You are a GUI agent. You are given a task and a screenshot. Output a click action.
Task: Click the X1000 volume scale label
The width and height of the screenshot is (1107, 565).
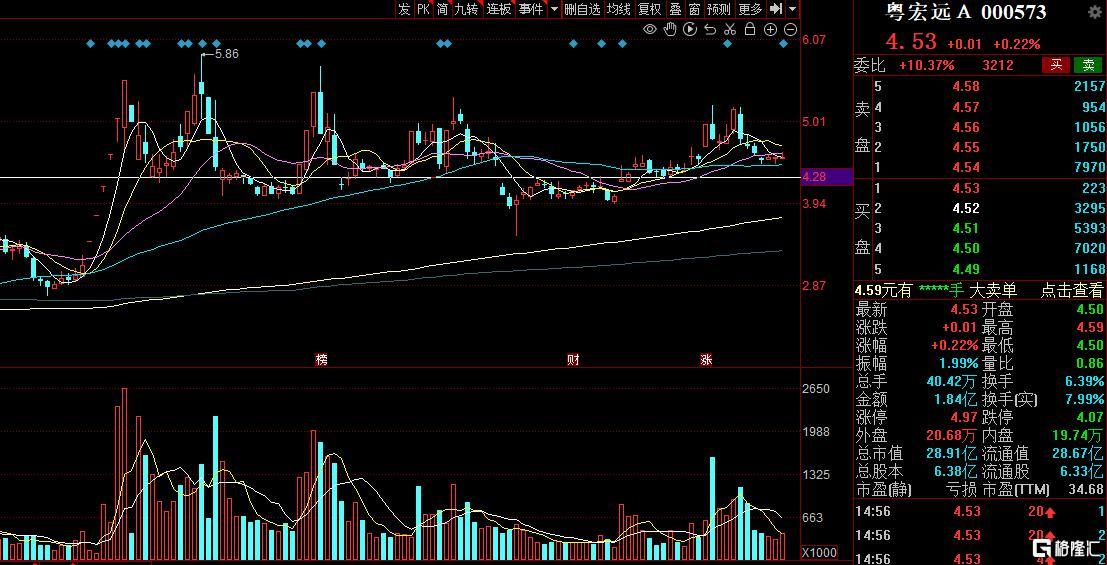coord(820,552)
